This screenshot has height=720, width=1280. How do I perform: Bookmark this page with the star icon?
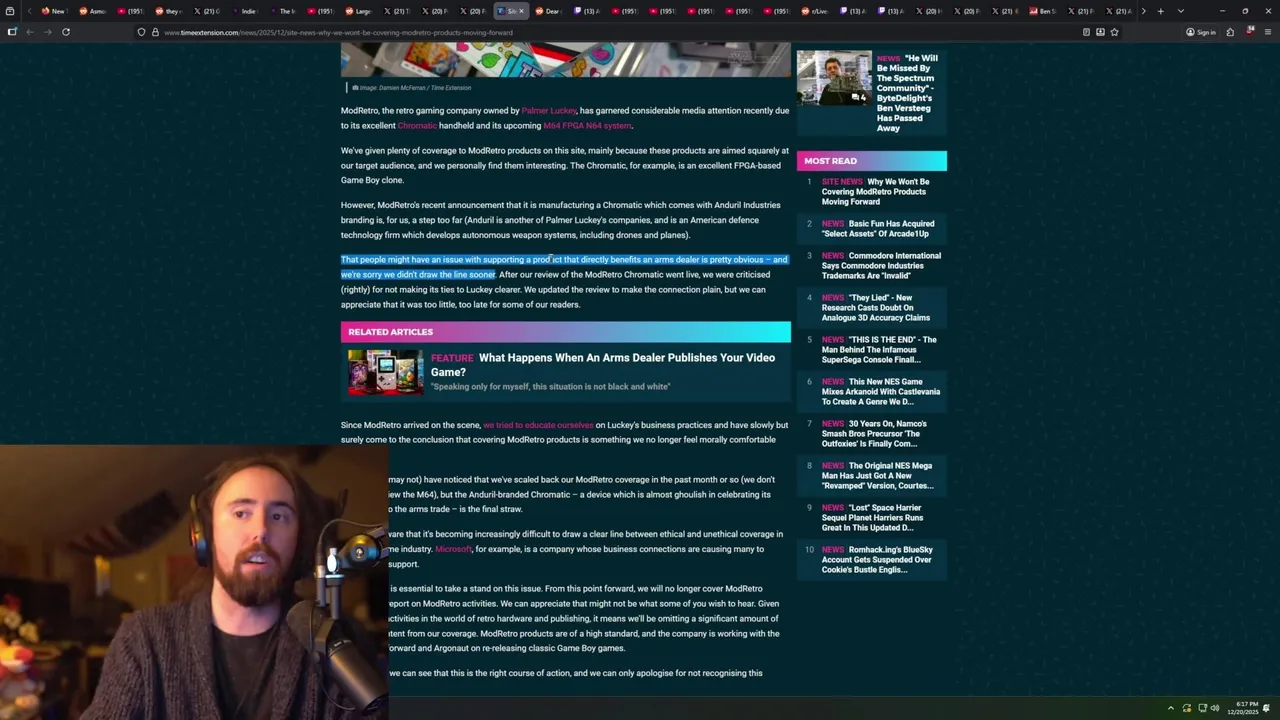click(1114, 32)
